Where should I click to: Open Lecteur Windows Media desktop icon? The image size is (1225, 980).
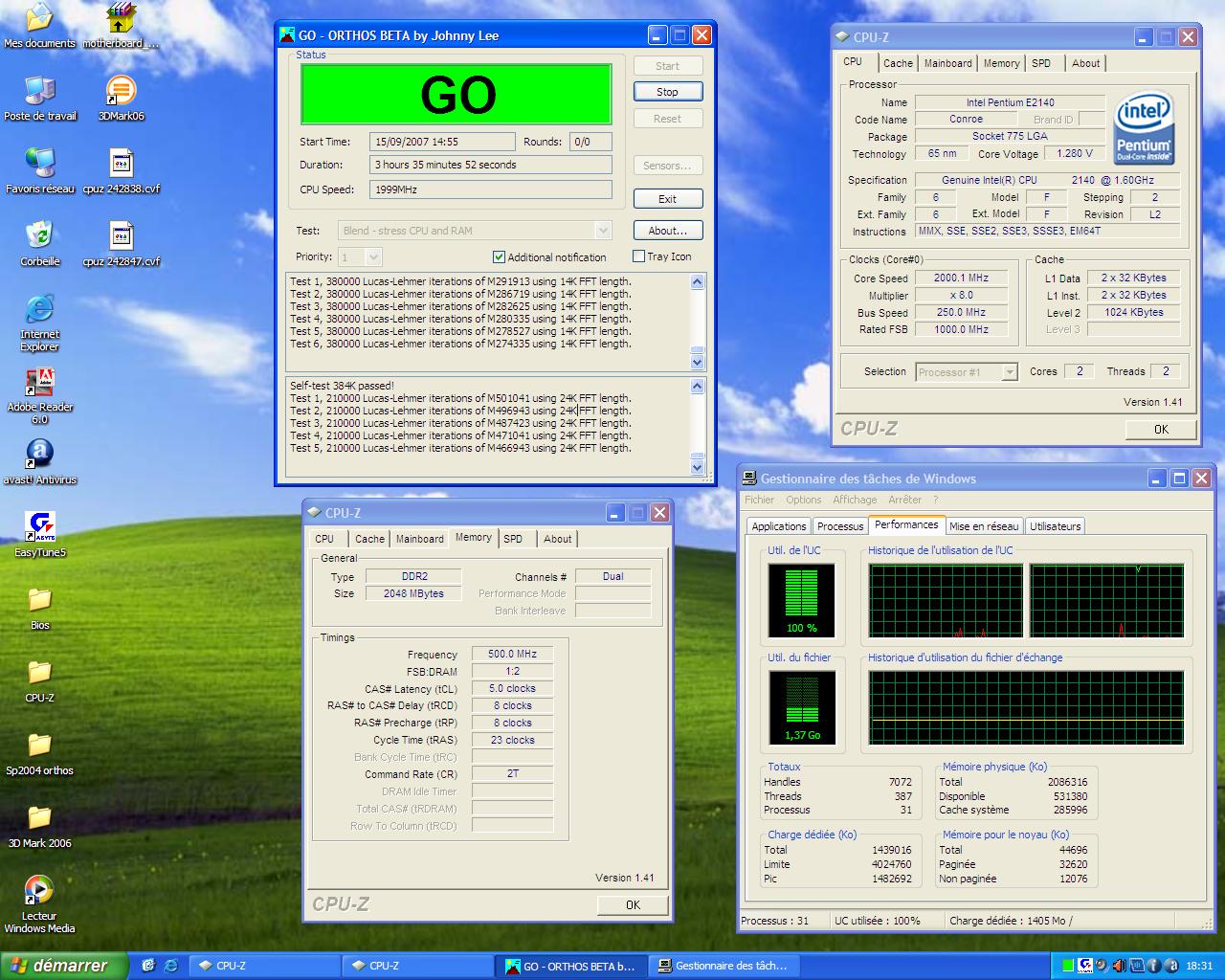[x=40, y=890]
